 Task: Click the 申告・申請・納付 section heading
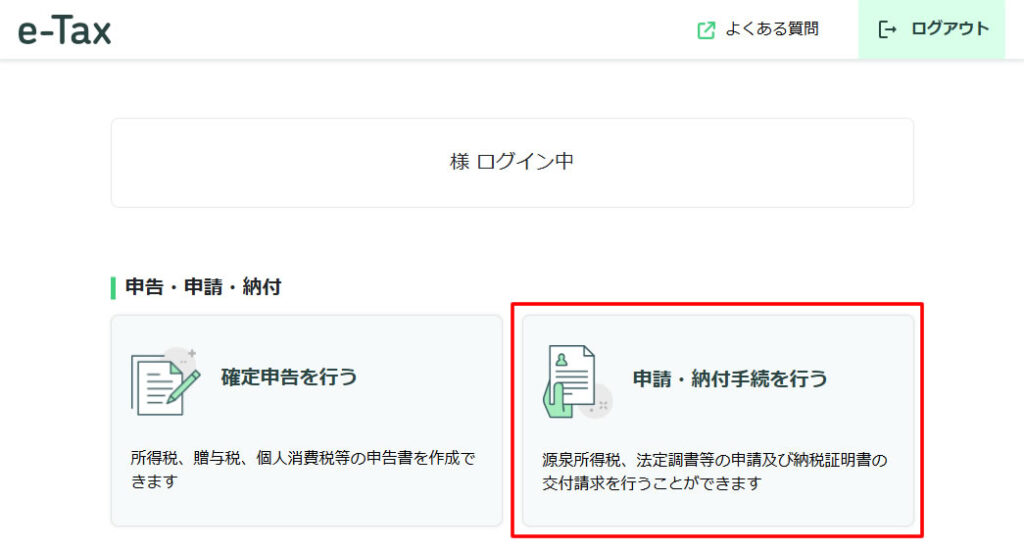point(203,287)
